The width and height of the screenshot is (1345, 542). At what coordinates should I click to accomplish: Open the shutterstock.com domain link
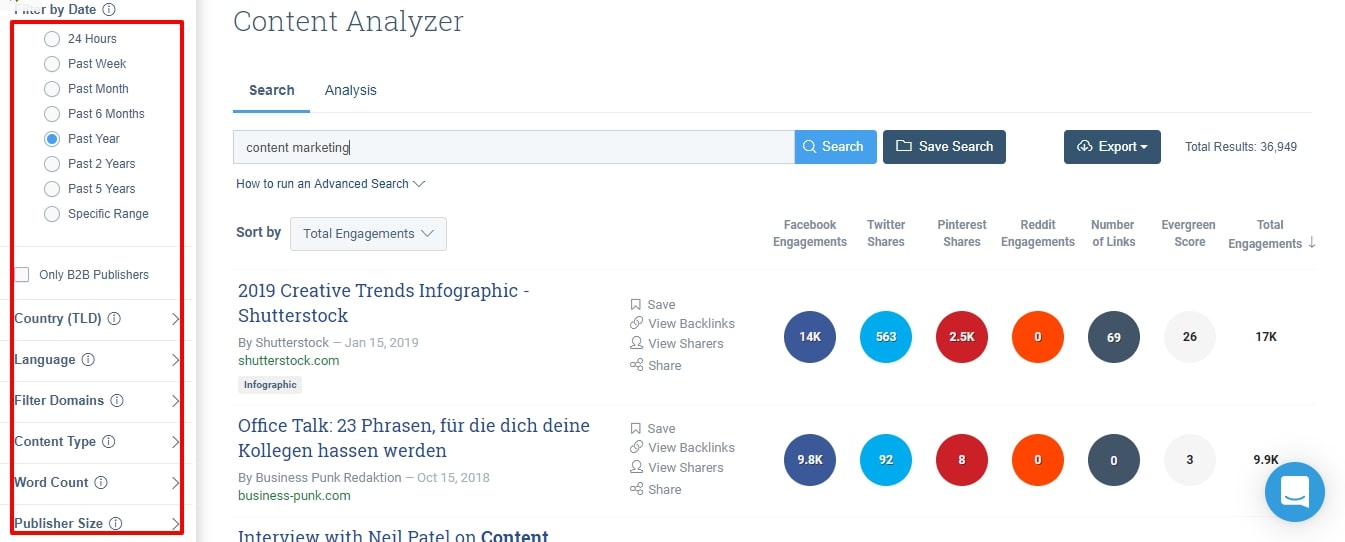(288, 361)
